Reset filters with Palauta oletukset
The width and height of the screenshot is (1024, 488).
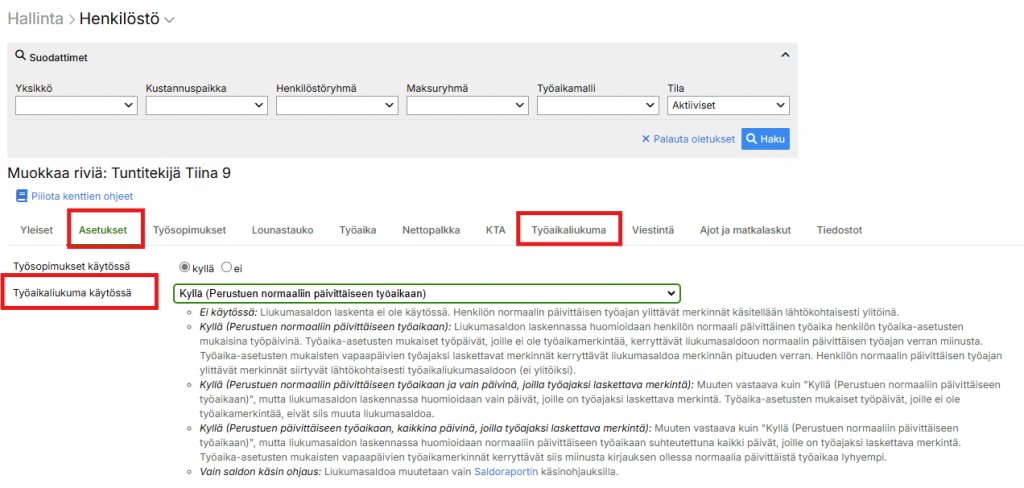point(688,139)
